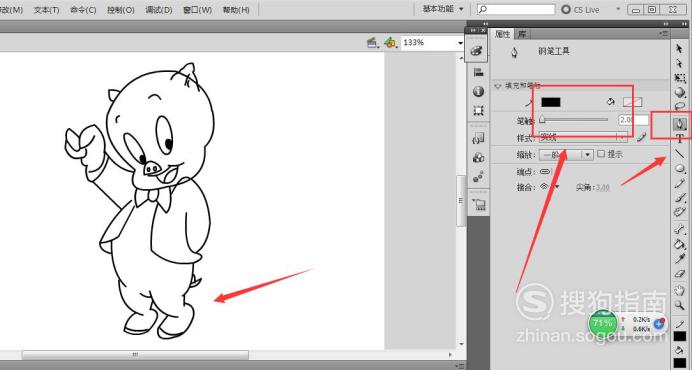Select the Text tool

click(680, 139)
